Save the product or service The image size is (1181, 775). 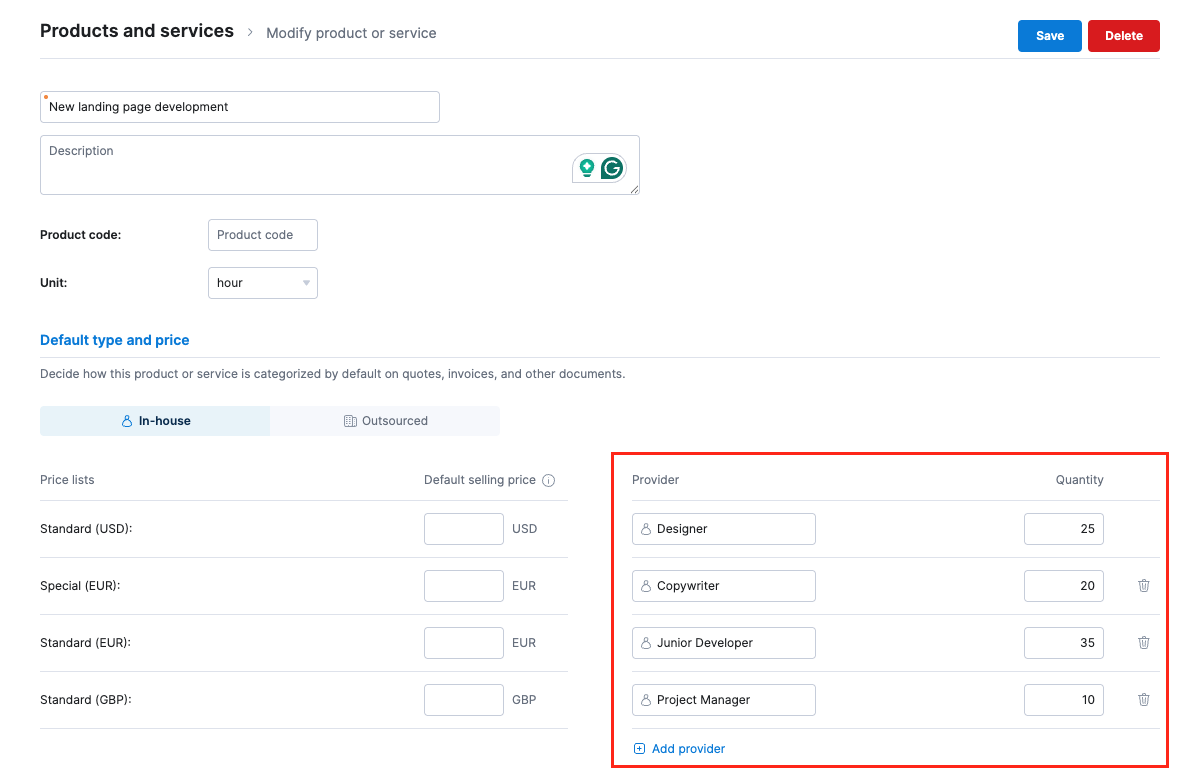1049,35
